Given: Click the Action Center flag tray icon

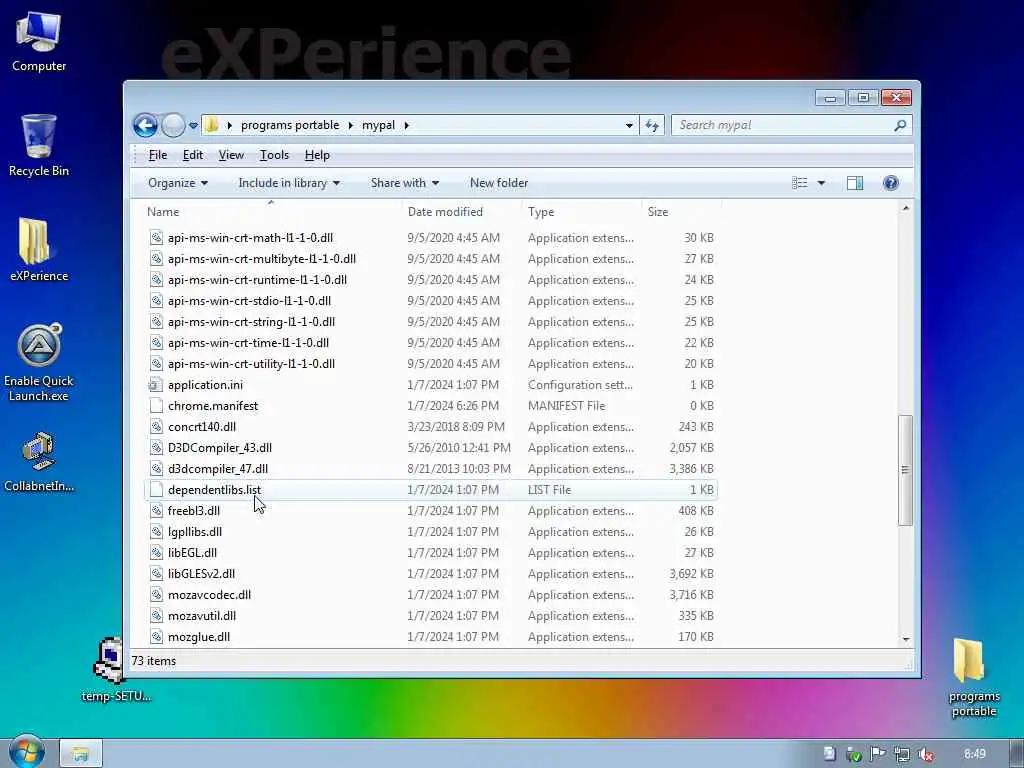Looking at the screenshot, I should tap(878, 754).
